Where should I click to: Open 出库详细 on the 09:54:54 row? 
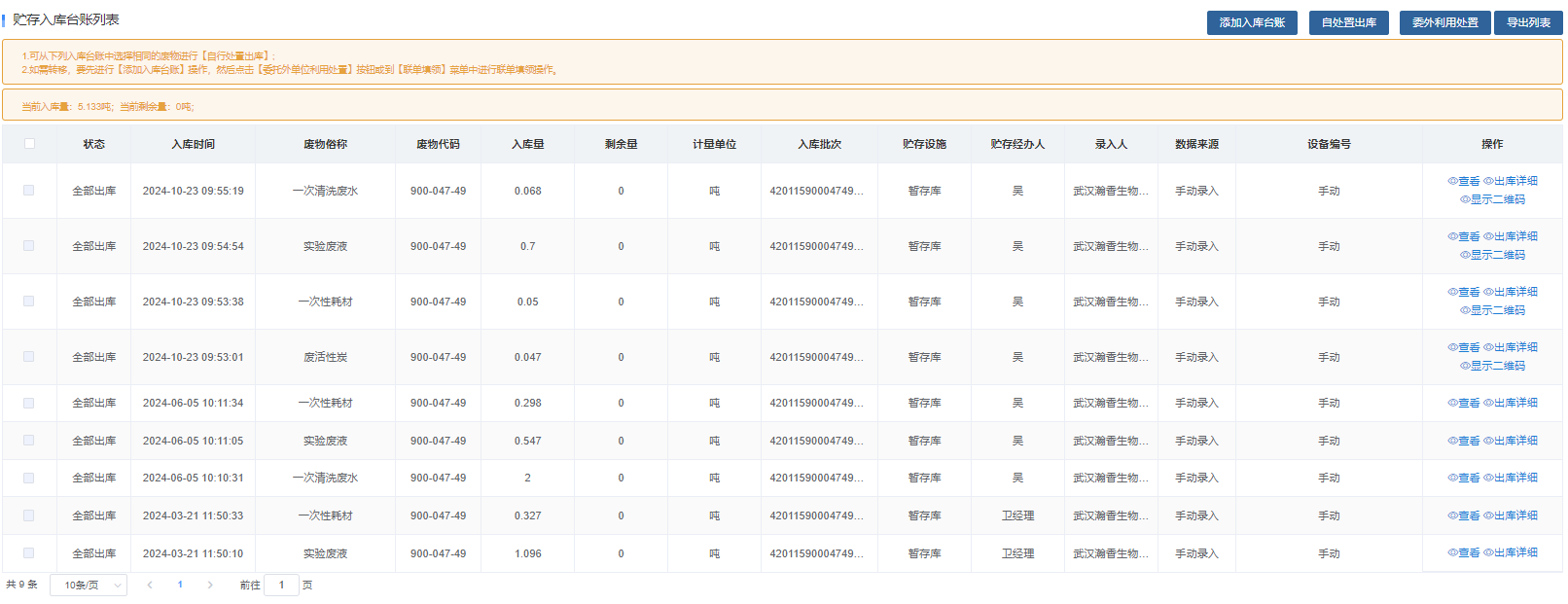coord(1511,236)
